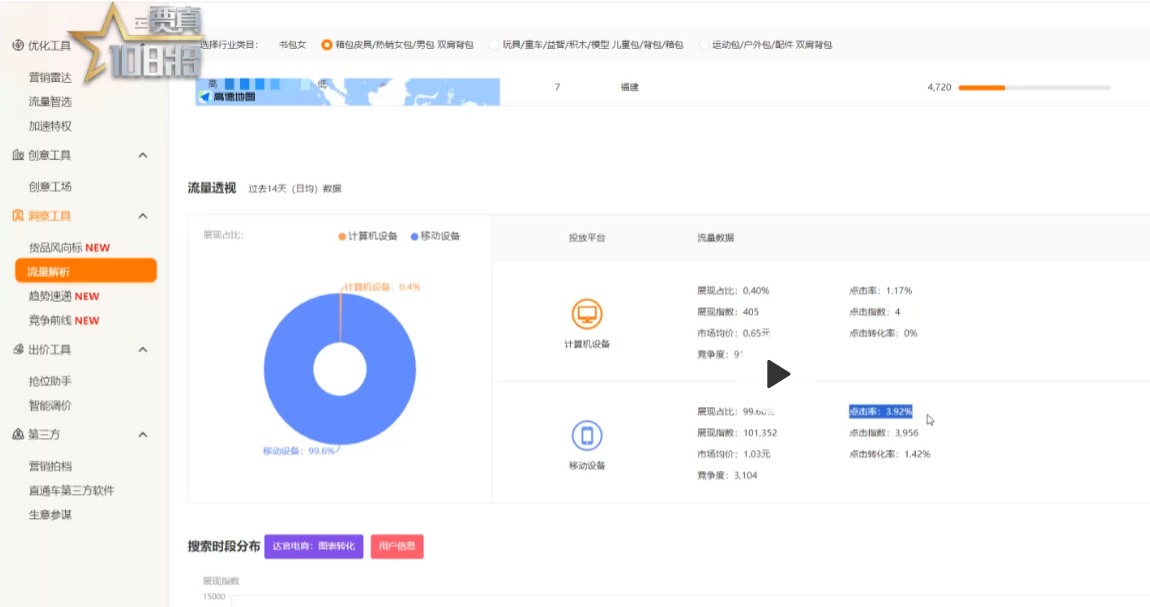Select the 玩具/童车/益智/积木/模型 radio option
Viewport: 1150px width, 607px height.
493,45
